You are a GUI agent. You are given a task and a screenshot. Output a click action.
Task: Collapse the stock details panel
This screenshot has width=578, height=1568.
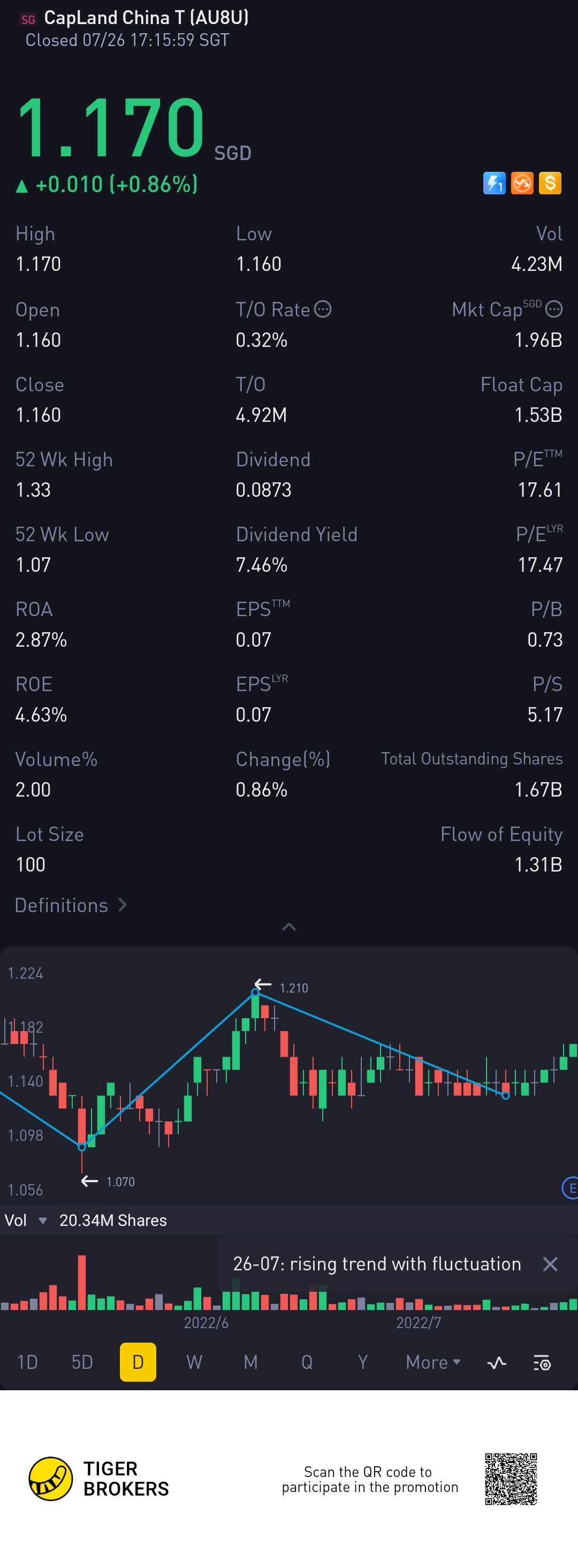click(x=289, y=927)
